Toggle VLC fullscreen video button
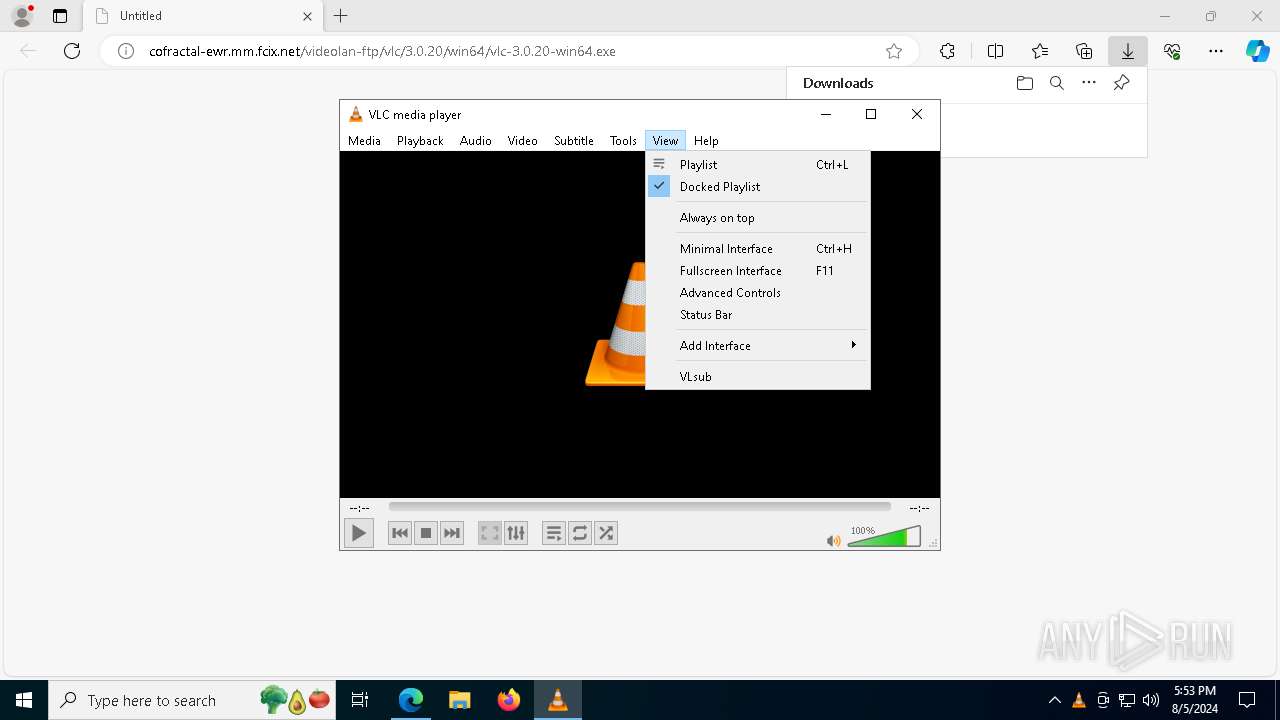The image size is (1280, 720). (x=489, y=534)
